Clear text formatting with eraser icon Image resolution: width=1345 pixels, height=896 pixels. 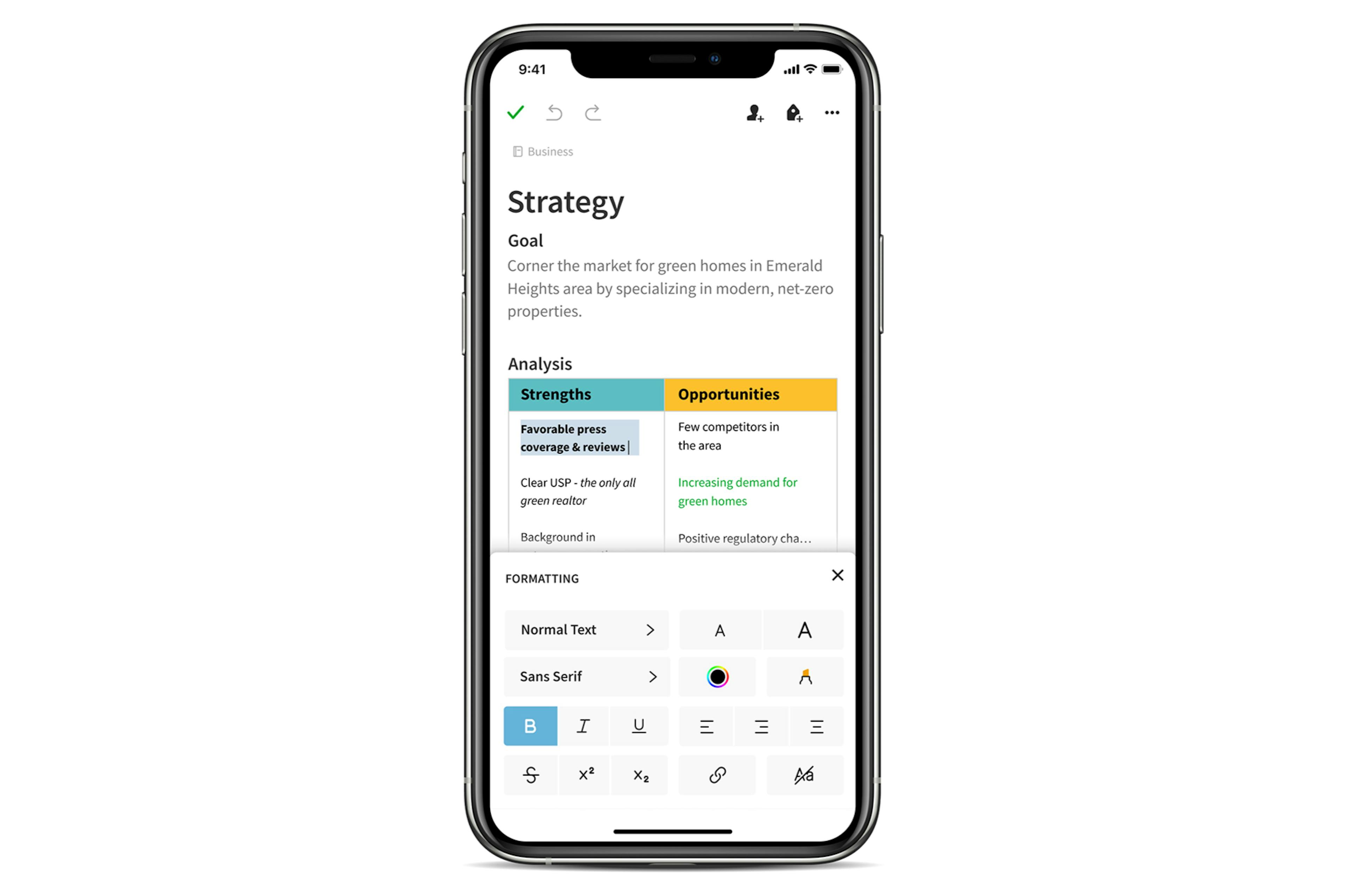tap(805, 775)
